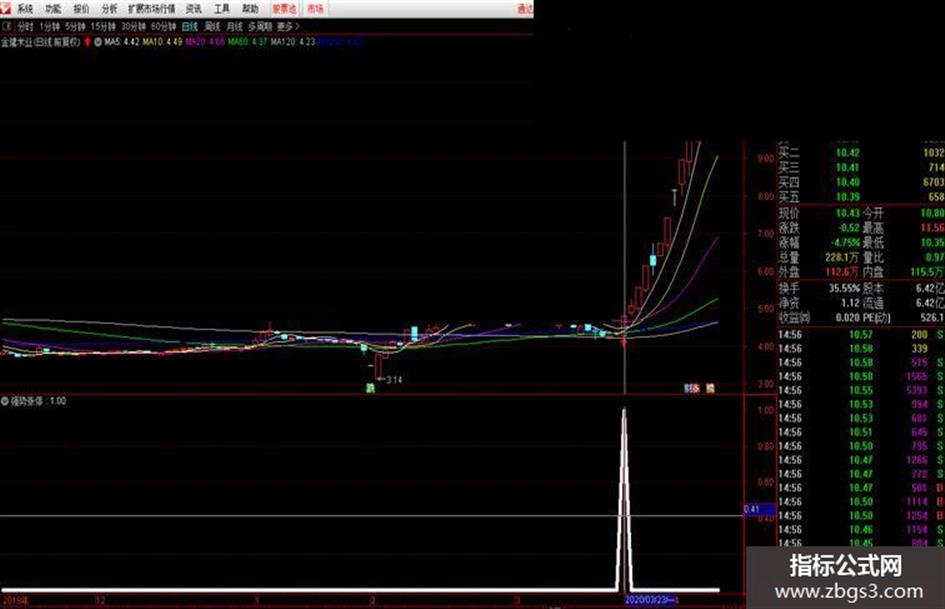Viewport: 945px width, 609px height.
Task: Click the MA5 4.42 indicator label
Action: (x=122, y=42)
